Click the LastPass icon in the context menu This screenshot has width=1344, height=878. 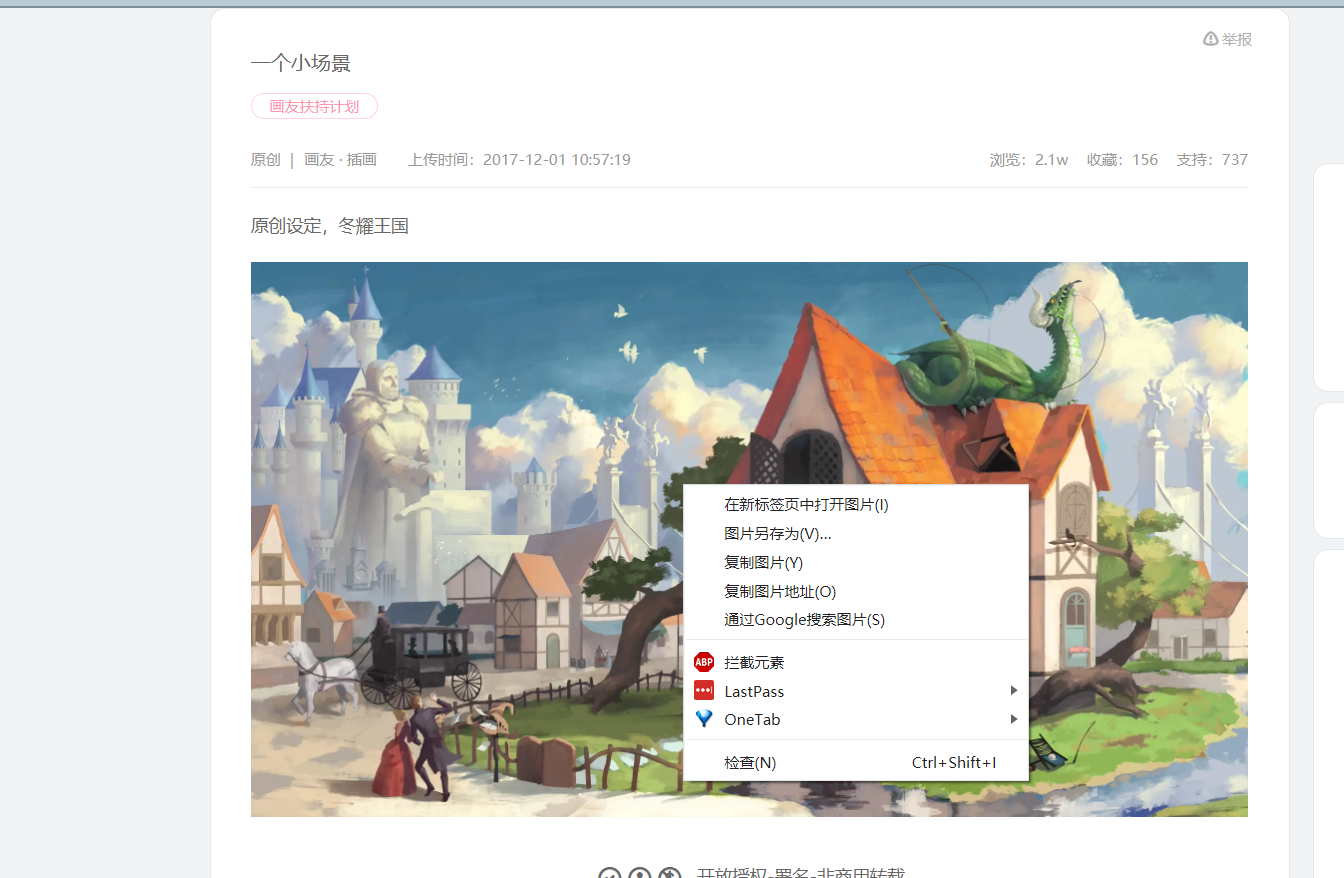coord(703,690)
